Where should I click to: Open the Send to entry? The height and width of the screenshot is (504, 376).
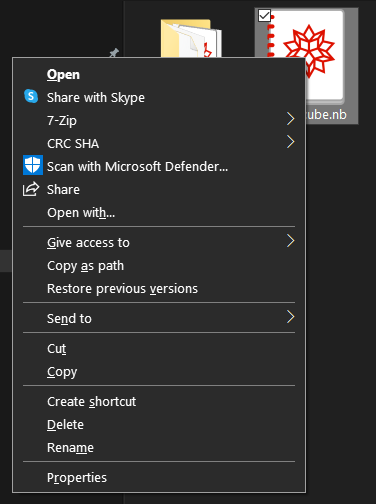[159, 319]
